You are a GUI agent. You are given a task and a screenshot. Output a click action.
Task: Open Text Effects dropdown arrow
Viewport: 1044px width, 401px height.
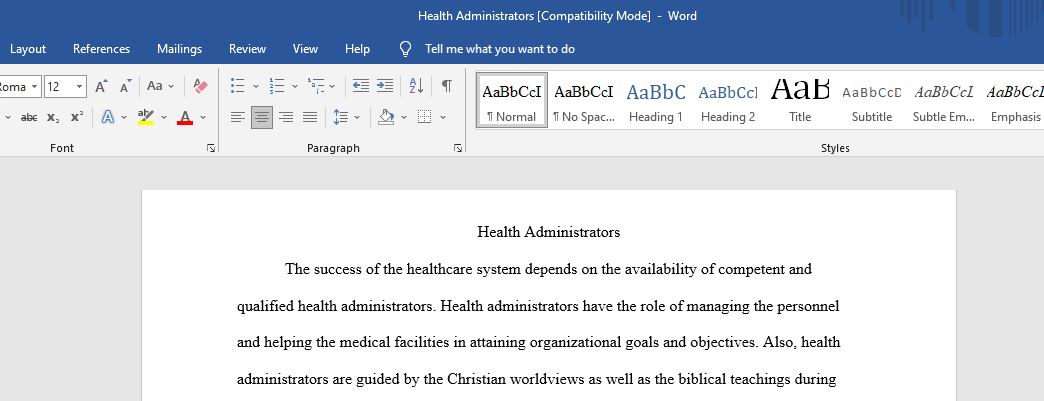[x=124, y=118]
